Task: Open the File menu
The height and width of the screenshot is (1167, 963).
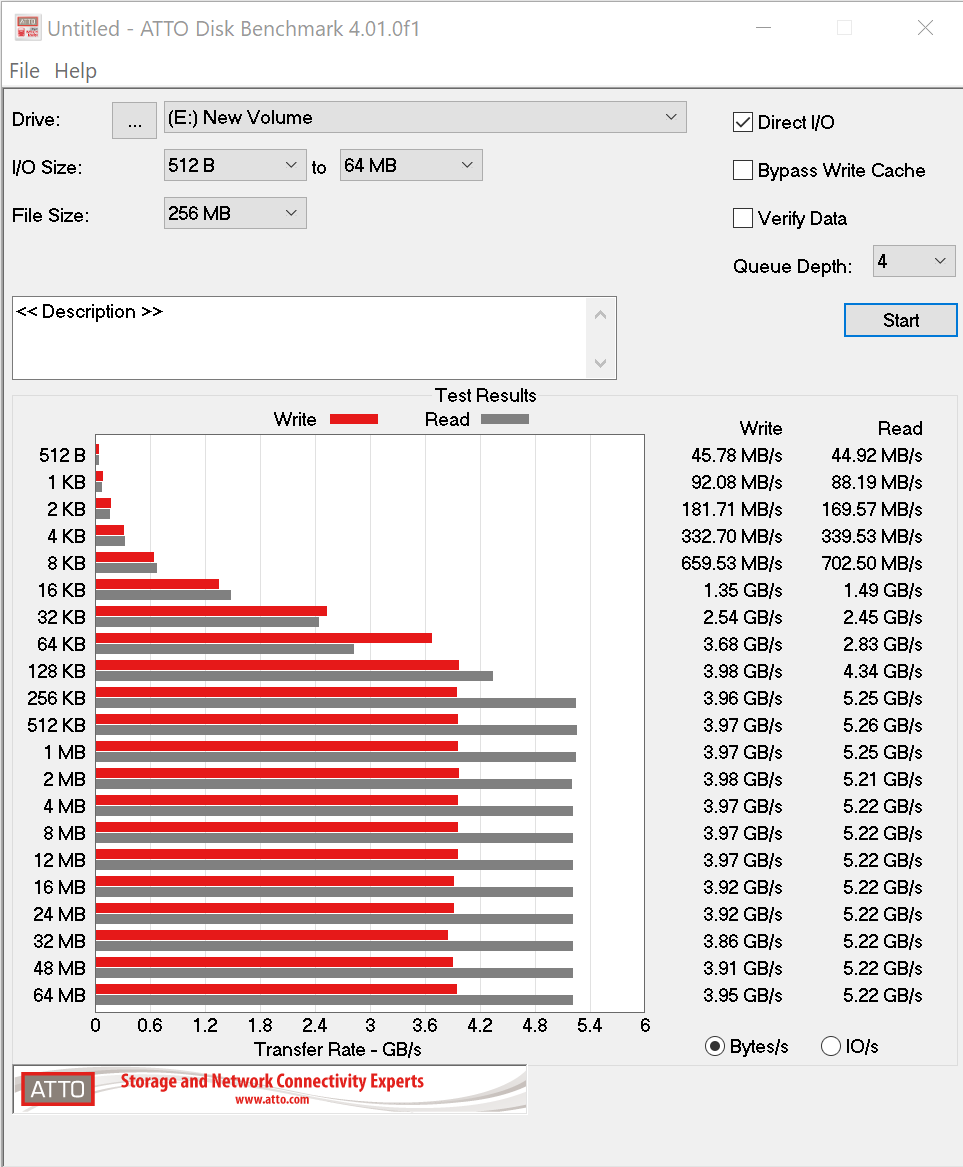Action: (24, 70)
